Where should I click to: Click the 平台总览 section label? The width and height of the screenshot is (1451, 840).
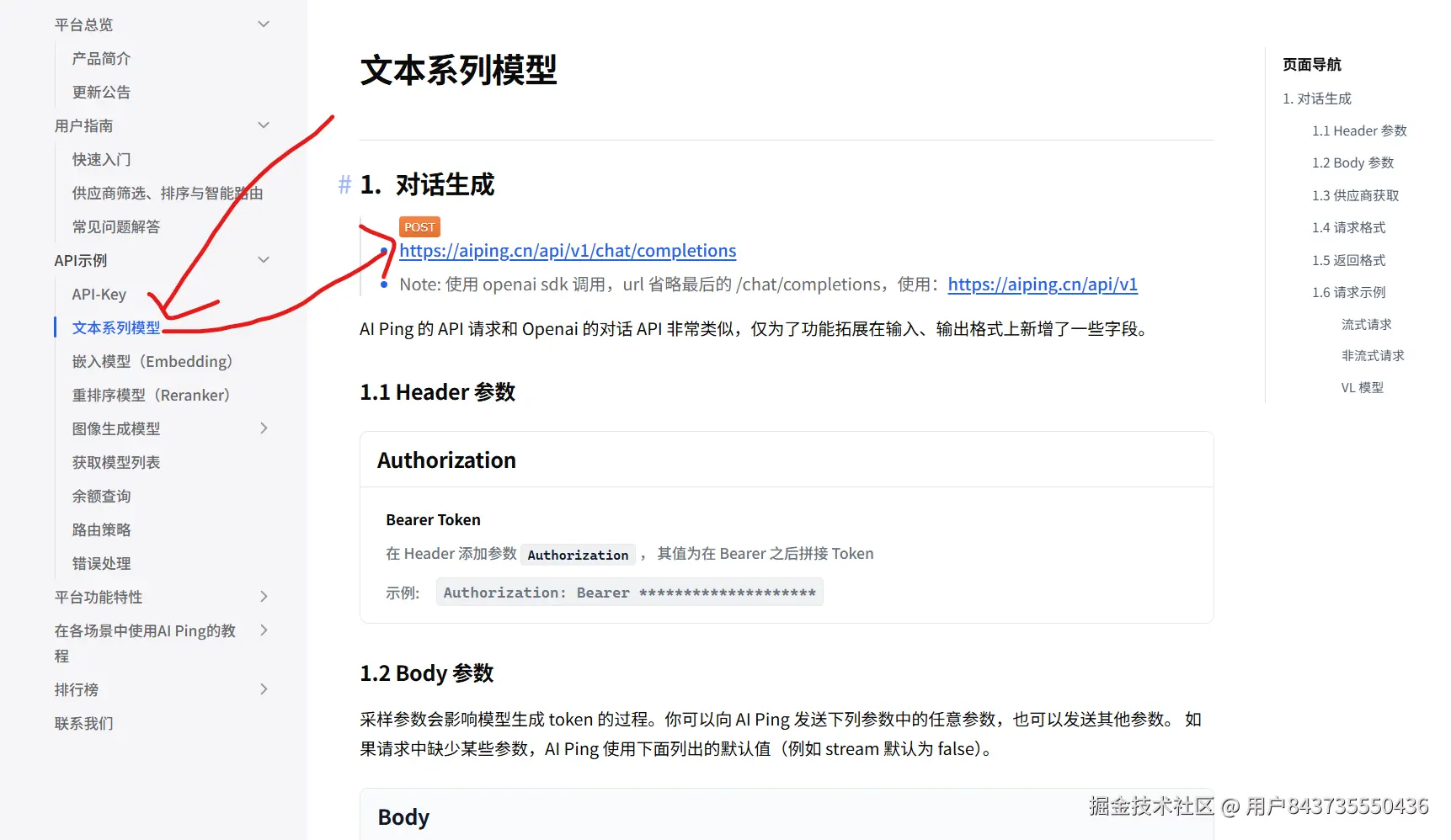[83, 24]
